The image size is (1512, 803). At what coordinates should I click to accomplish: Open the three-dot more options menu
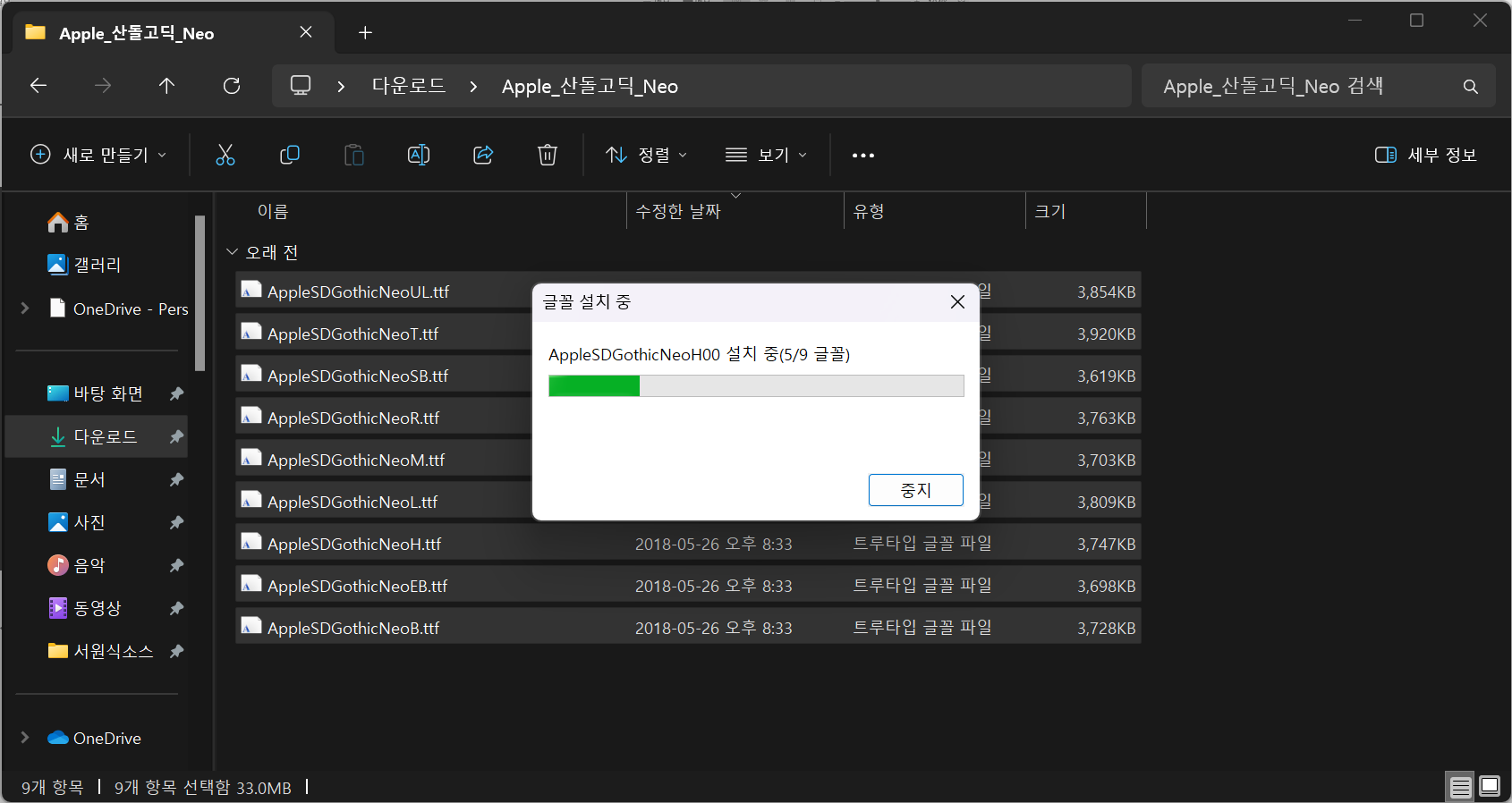click(x=863, y=156)
